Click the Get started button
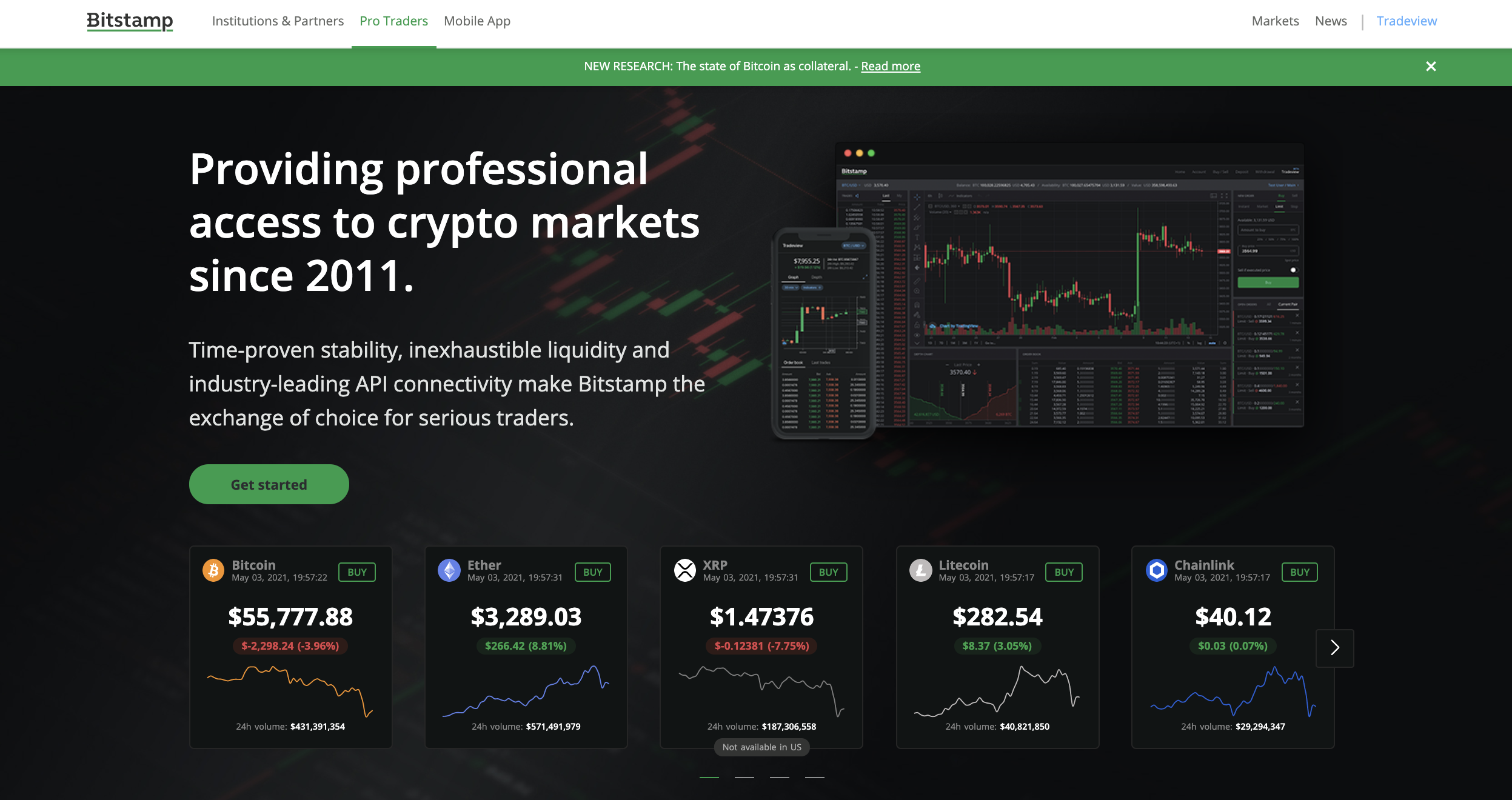Screen dimensions: 1512x800 coord(269,485)
